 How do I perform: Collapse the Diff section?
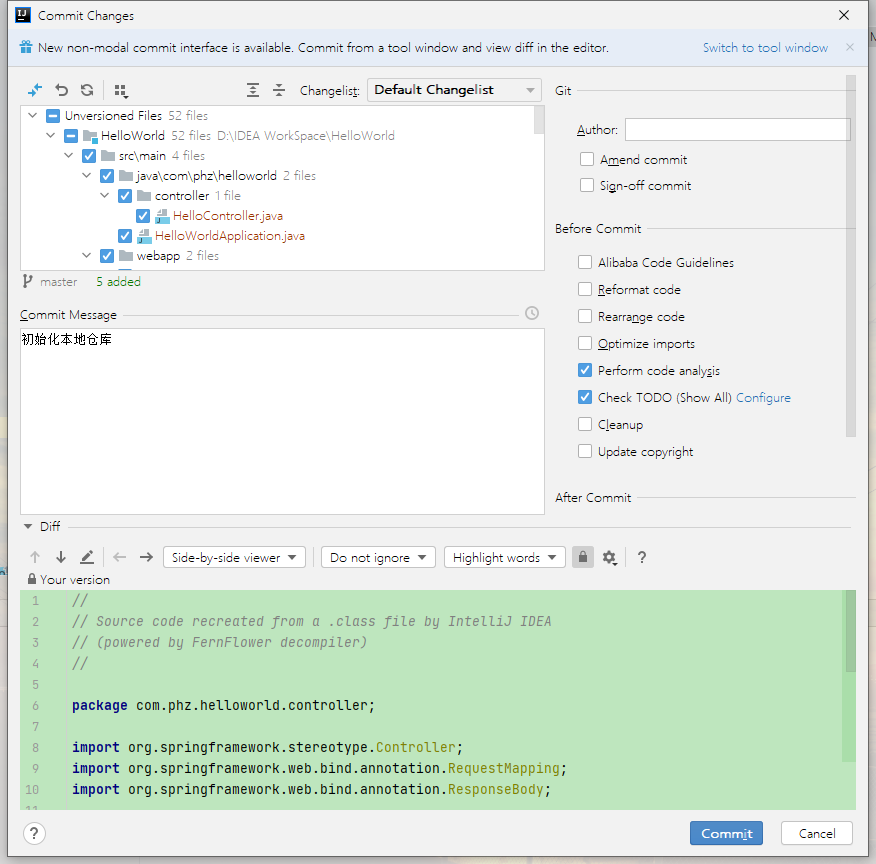(x=28, y=527)
